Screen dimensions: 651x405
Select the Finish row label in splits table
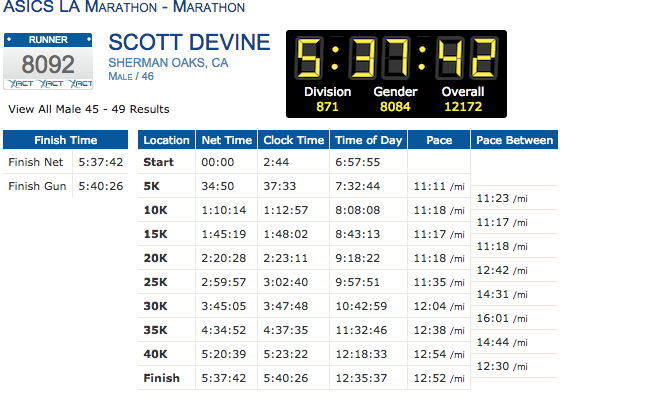coord(161,378)
